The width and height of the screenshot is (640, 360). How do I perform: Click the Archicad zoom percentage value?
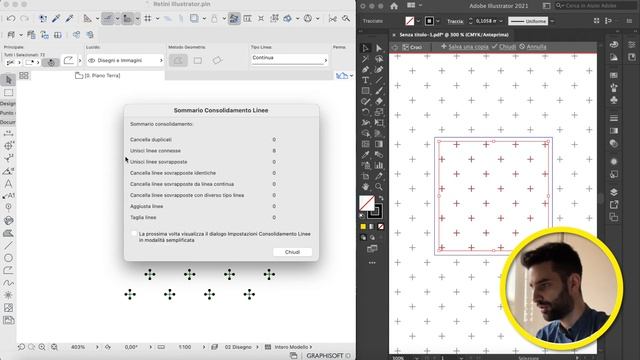[x=78, y=347]
